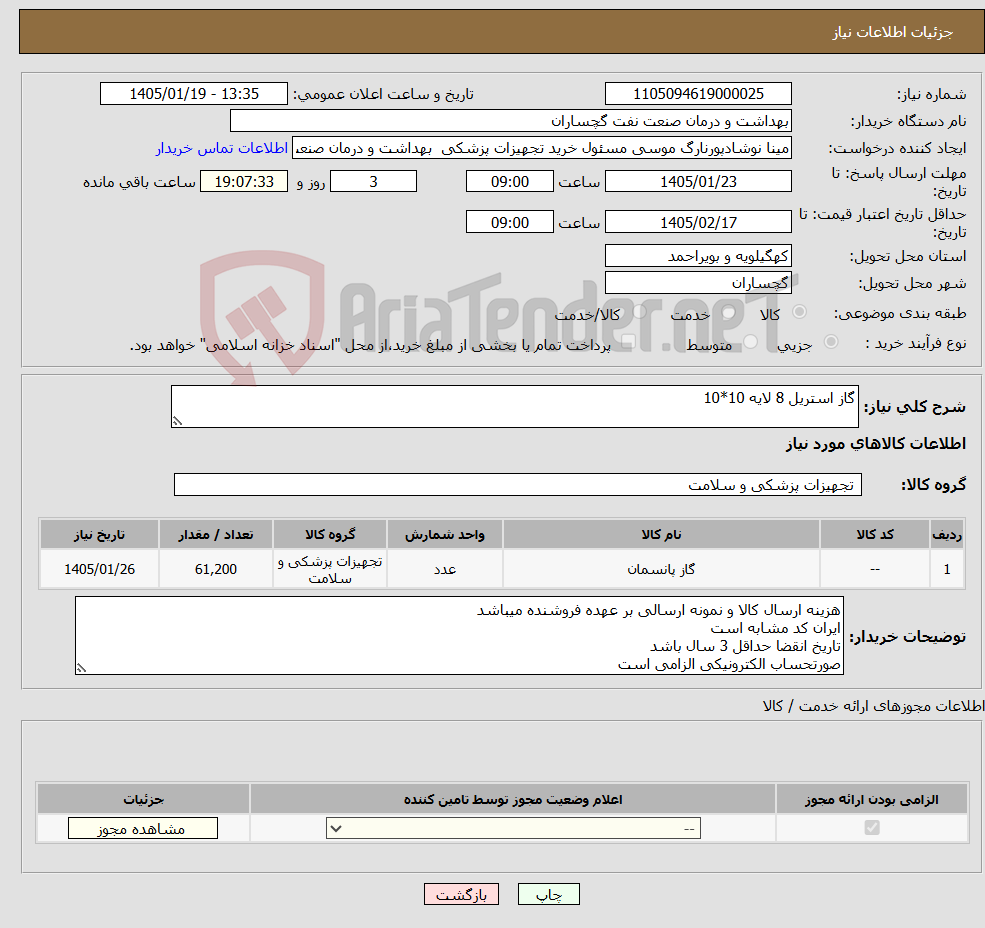Click the الزامی بودن ارائه مجوز header
This screenshot has width=985, height=928.
872,799
